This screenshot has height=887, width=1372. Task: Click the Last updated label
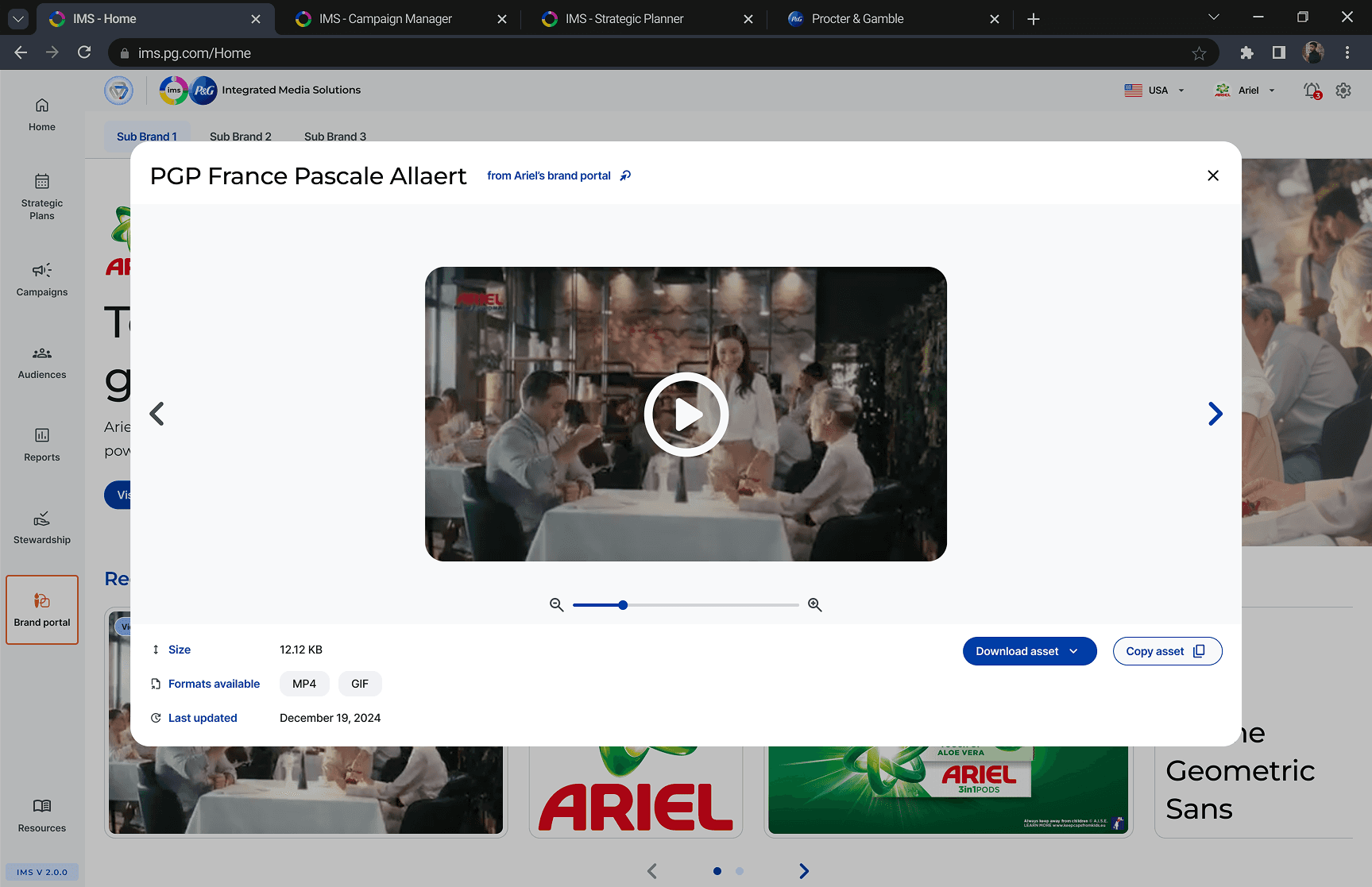[x=203, y=718]
